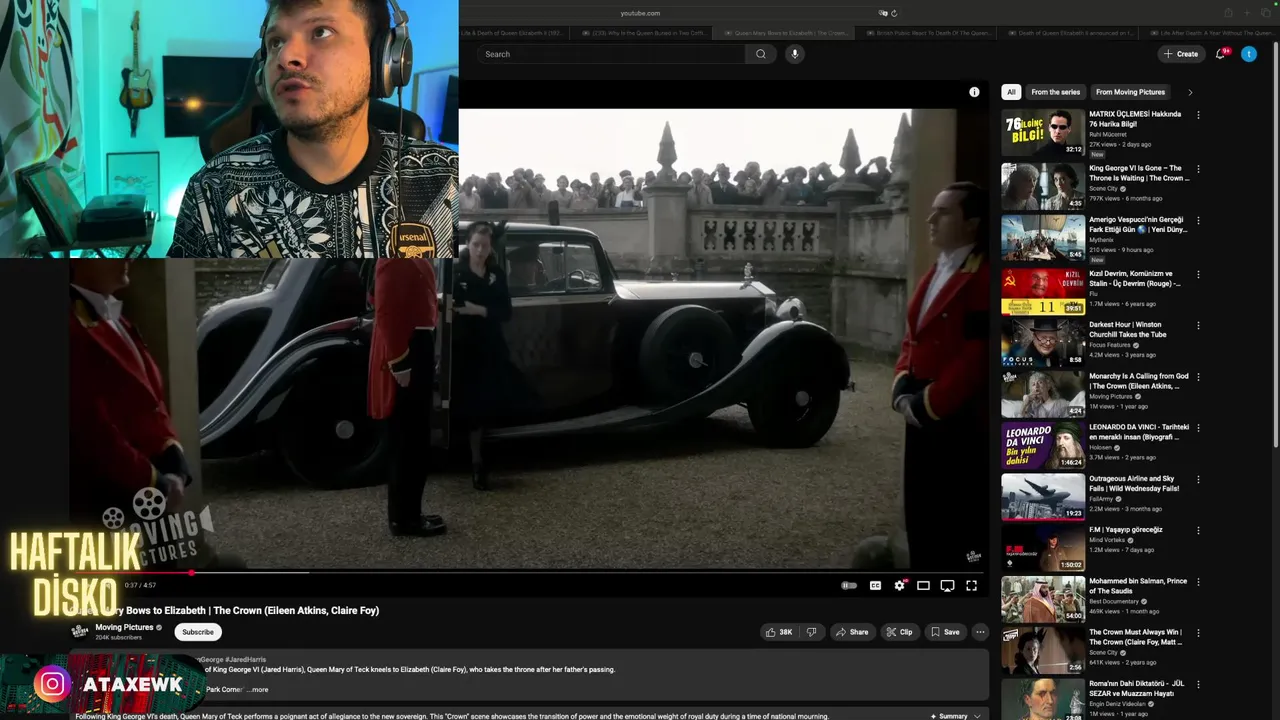
Task: Expand description with ...more
Action: pos(258,689)
